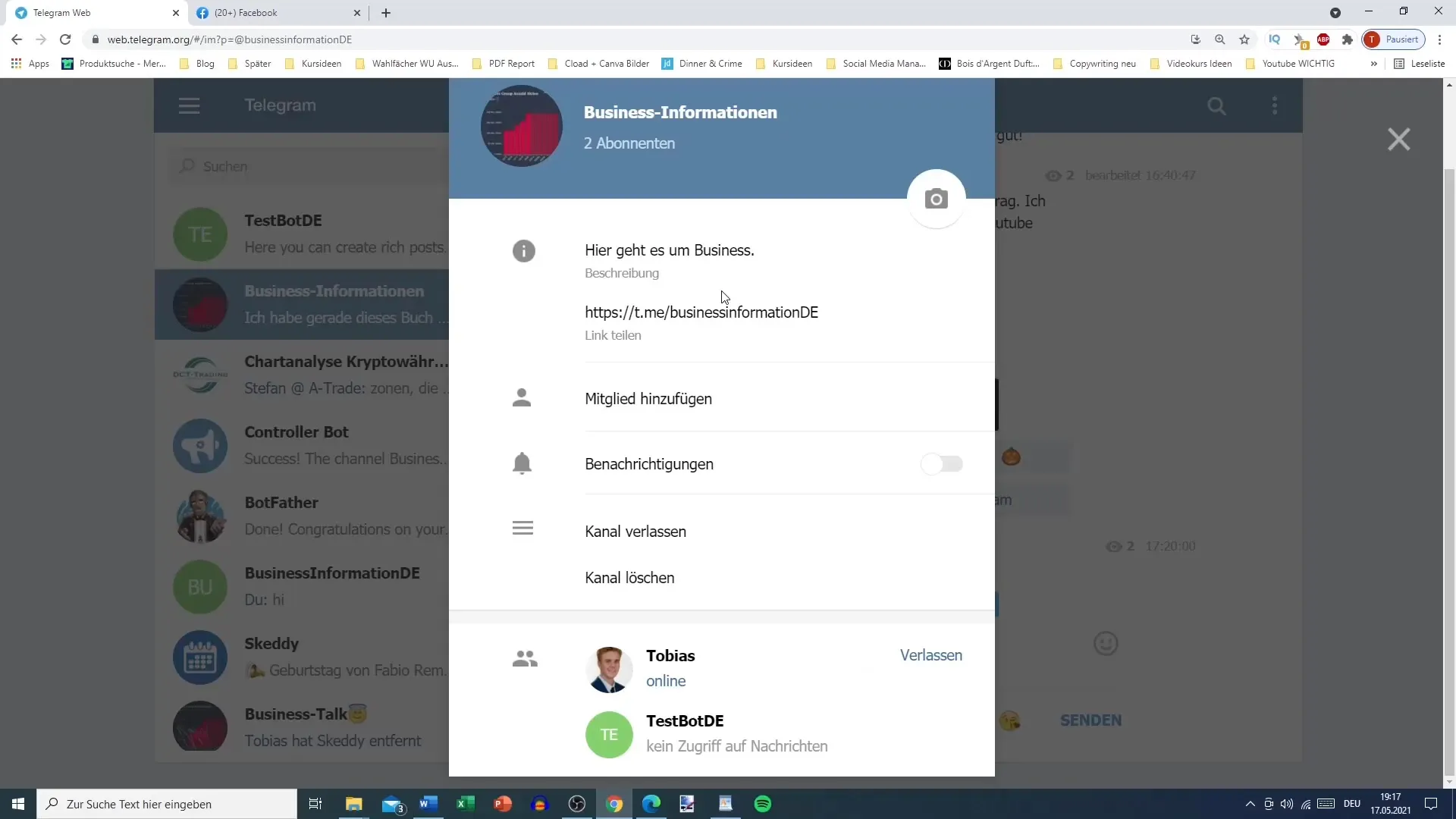Select the Telegram Web browser tab
The image size is (1456, 819).
[97, 13]
